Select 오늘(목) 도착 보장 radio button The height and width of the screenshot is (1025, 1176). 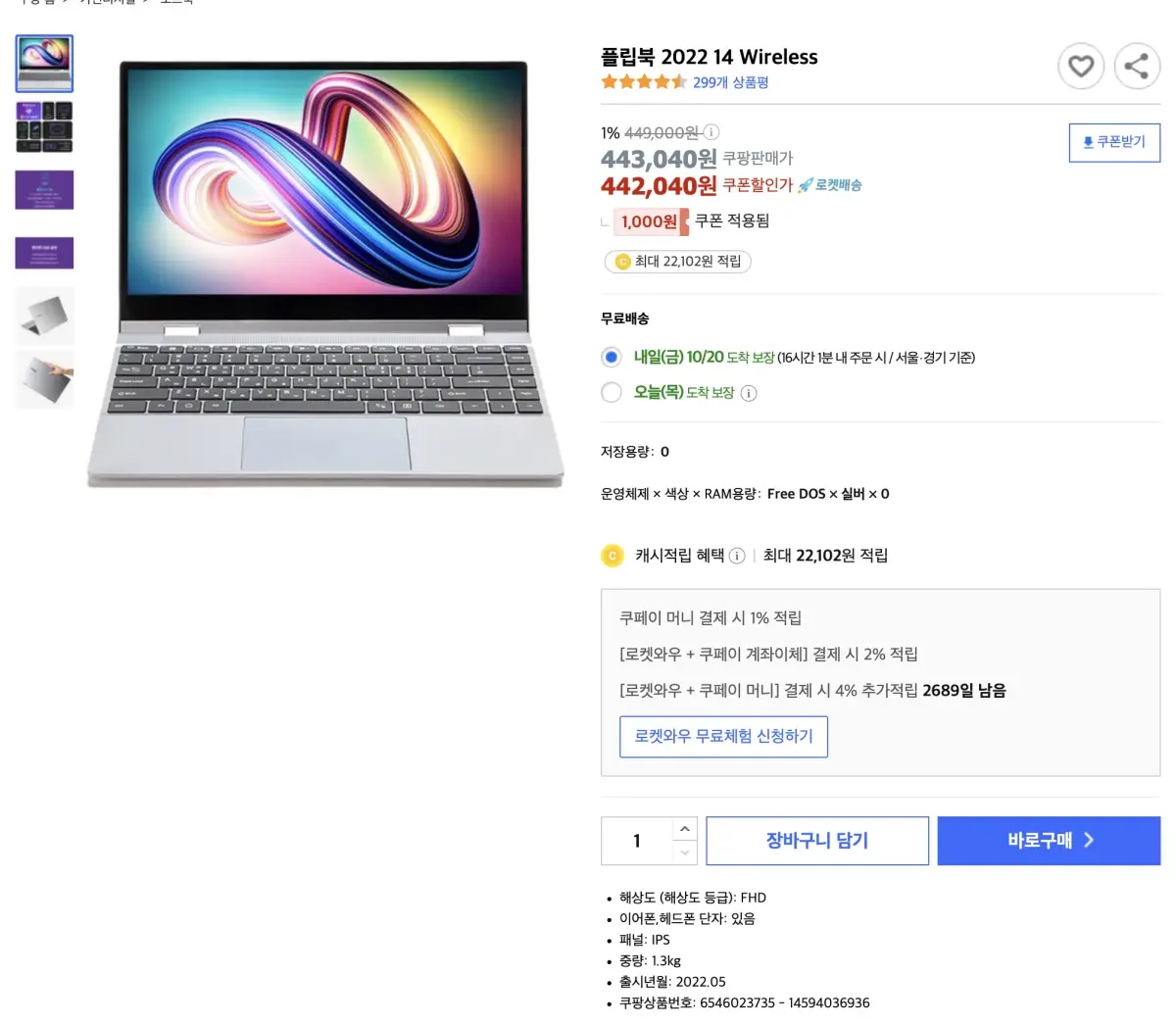[x=612, y=392]
